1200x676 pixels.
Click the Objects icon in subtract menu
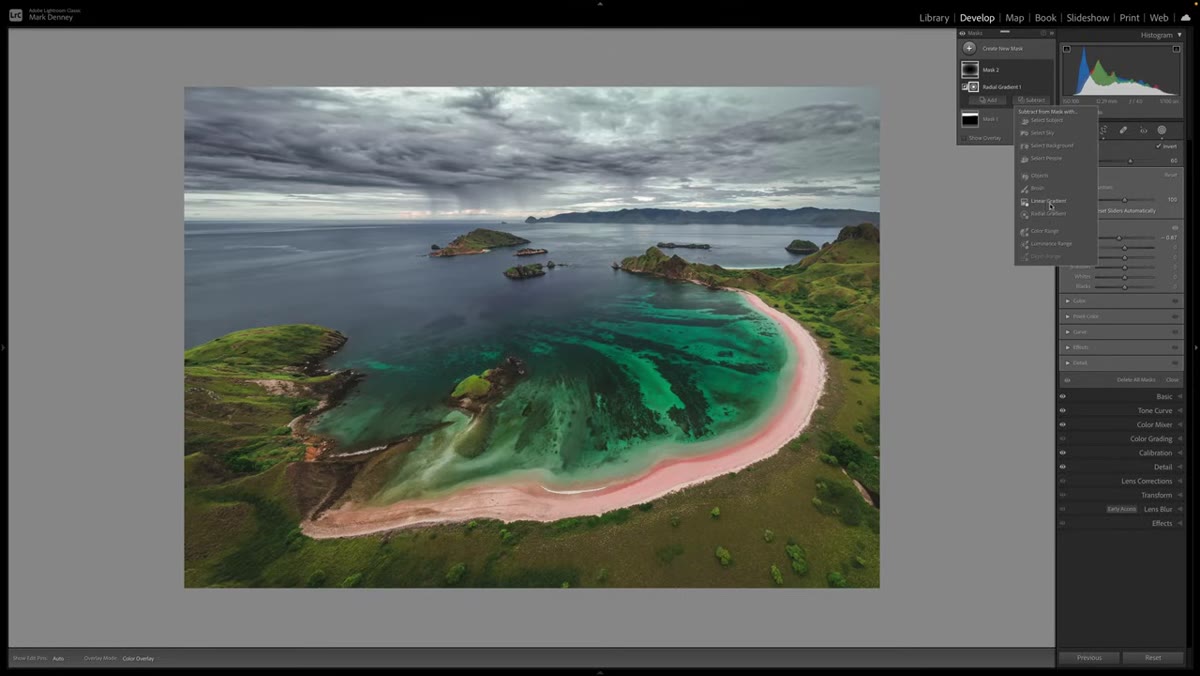(x=1024, y=176)
